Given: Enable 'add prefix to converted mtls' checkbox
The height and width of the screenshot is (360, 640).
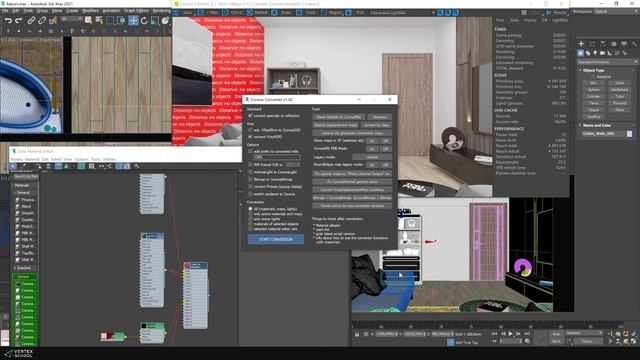Looking at the screenshot, I should pos(250,151).
